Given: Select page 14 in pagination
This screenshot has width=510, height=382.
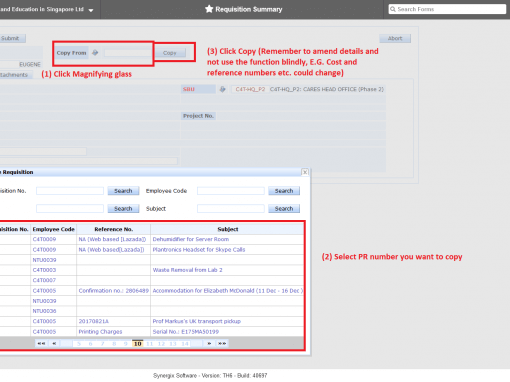Looking at the screenshot, I should click(185, 344).
